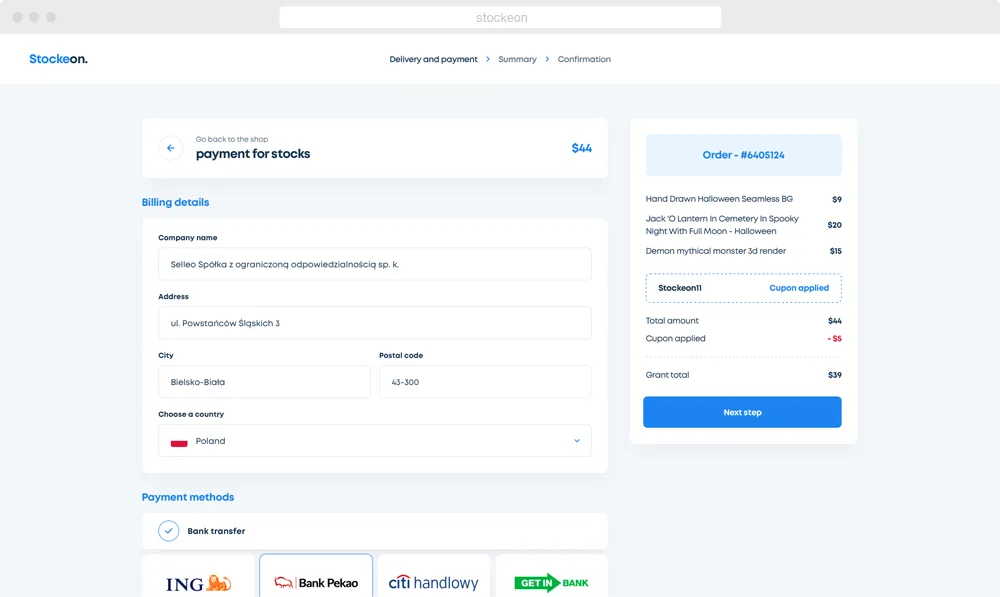Edit the Address field
The height and width of the screenshot is (597, 1000).
click(374, 323)
